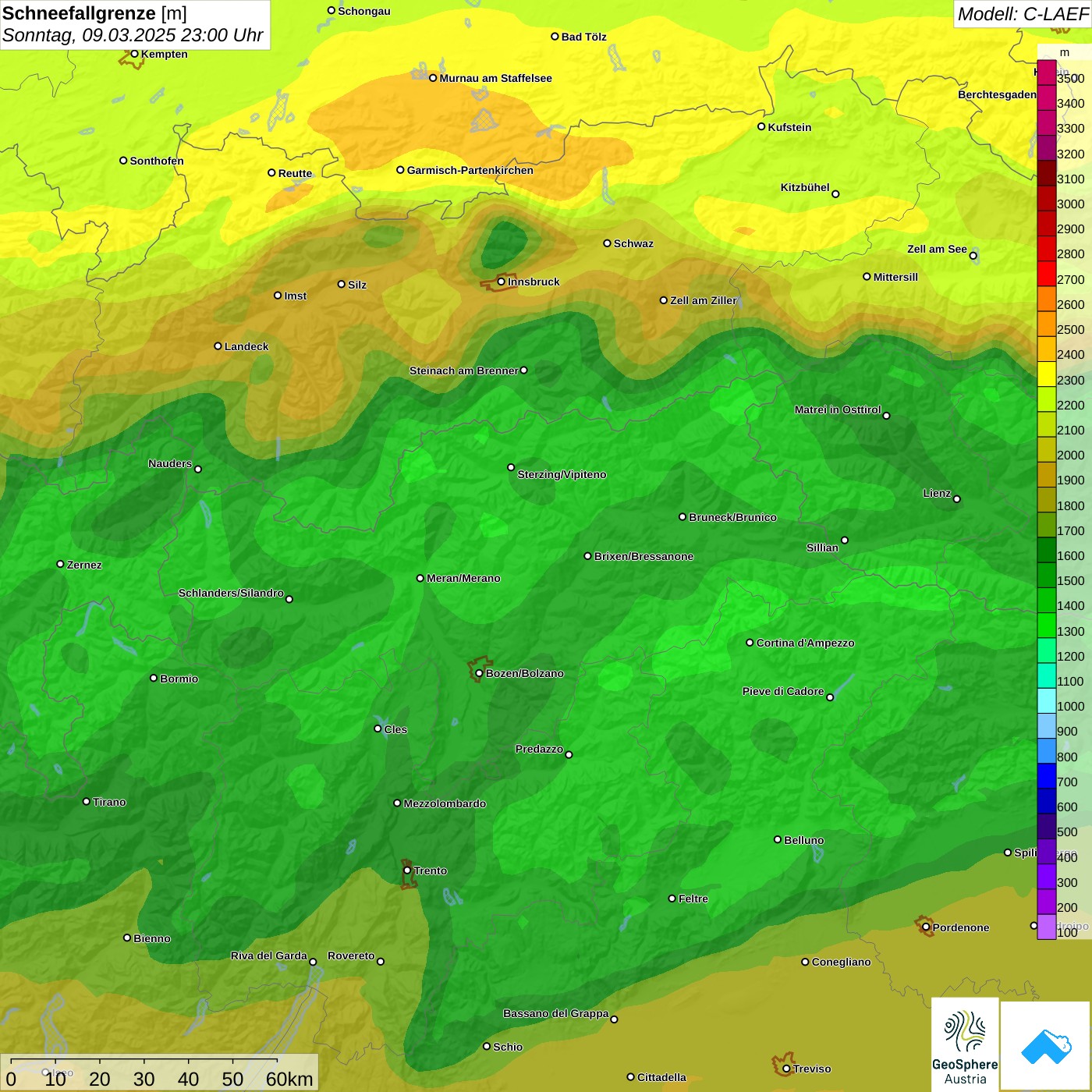Select the Predazzo location dot

click(569, 754)
